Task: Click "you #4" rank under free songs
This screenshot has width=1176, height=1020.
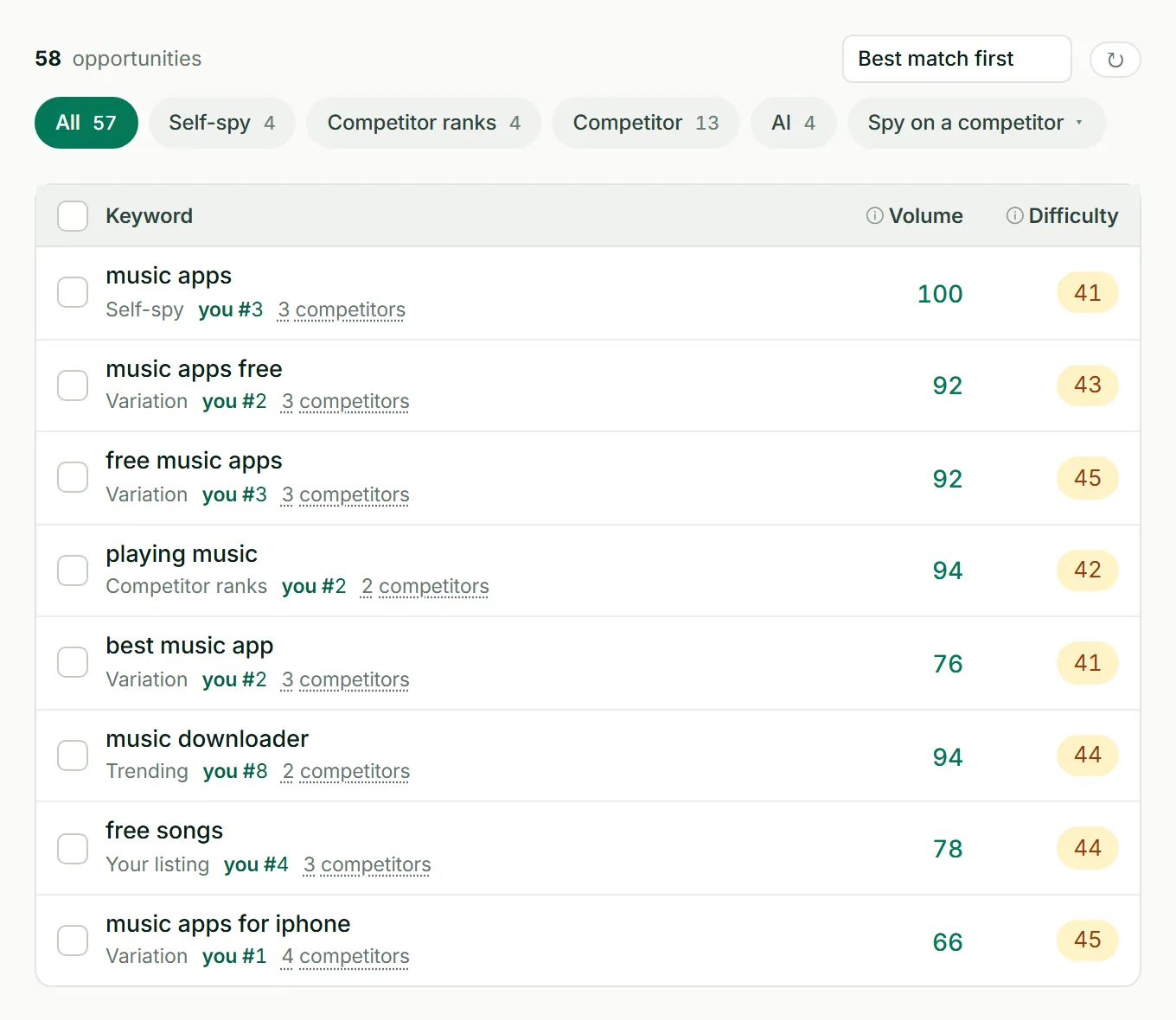Action: (256, 864)
